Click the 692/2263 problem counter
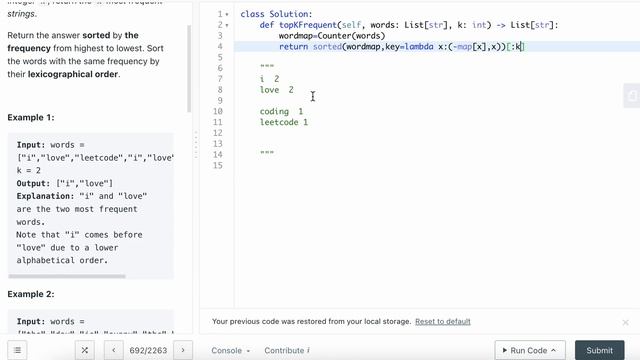640x360 pixels. click(x=148, y=350)
